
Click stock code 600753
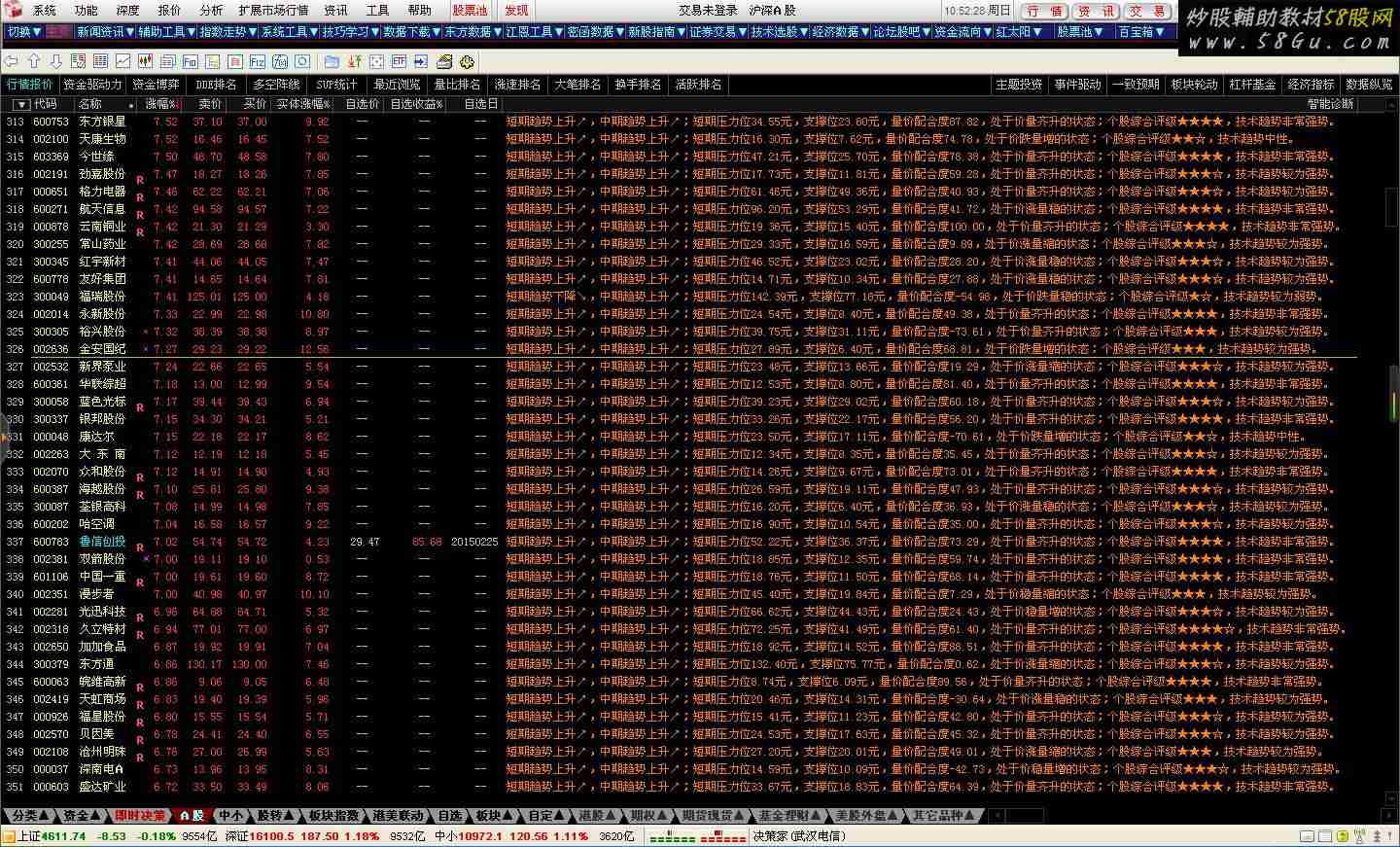pos(51,122)
